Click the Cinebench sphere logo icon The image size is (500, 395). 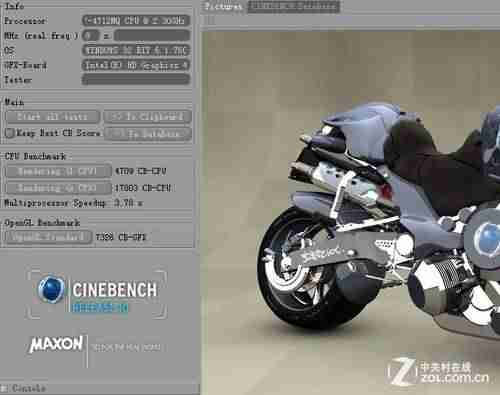[x=51, y=289]
